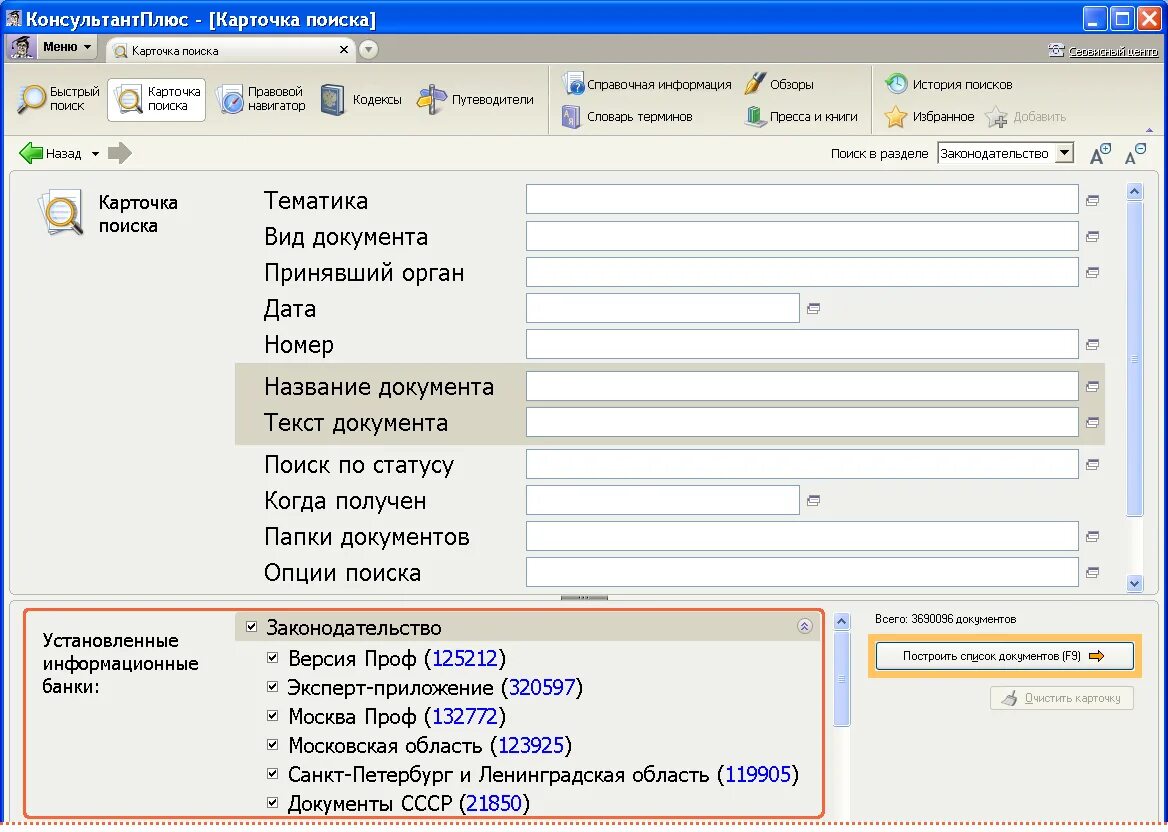Click the Добавить favorites icon

996,117
